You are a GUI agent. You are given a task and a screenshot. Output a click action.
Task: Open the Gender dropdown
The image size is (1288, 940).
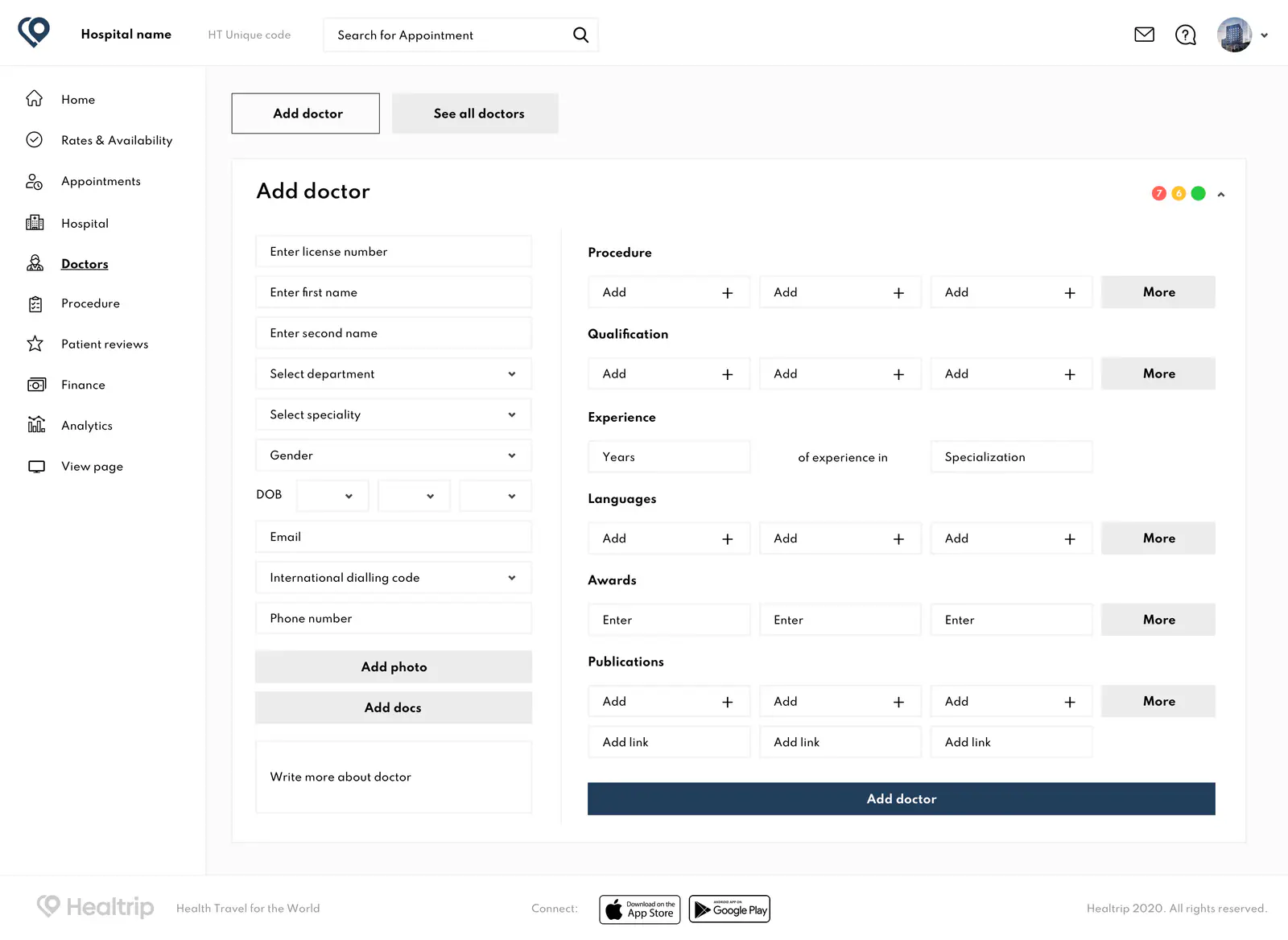[394, 456]
